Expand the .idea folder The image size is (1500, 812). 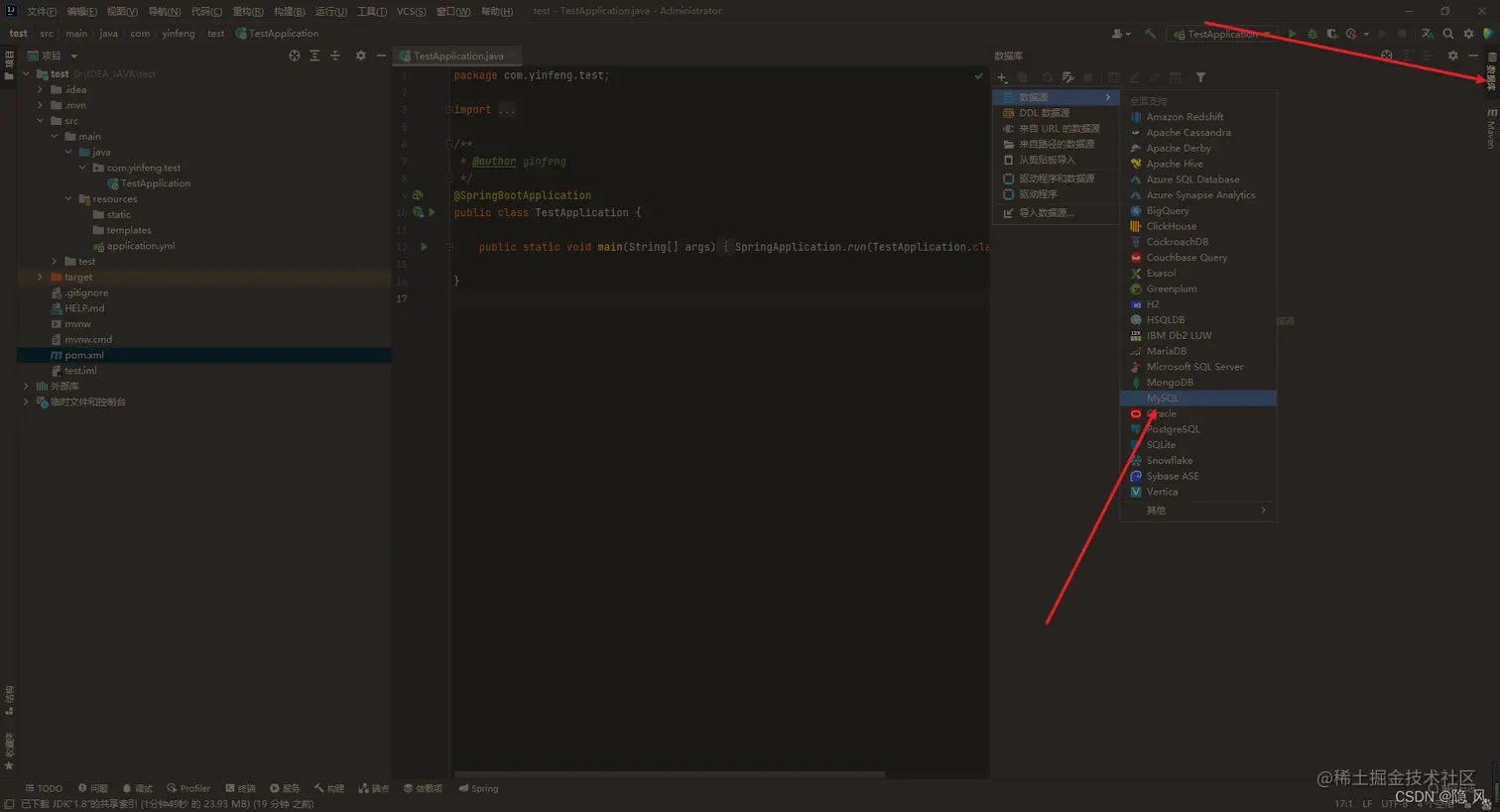[x=41, y=90]
